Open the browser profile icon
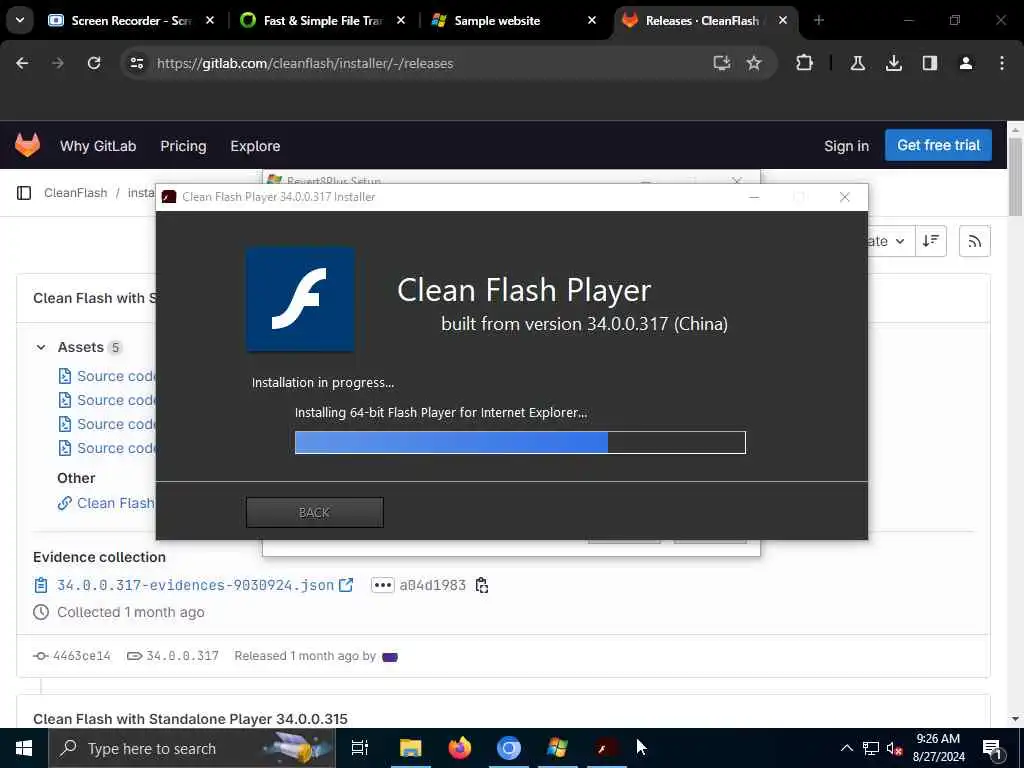The height and width of the screenshot is (768, 1024). 966,63
